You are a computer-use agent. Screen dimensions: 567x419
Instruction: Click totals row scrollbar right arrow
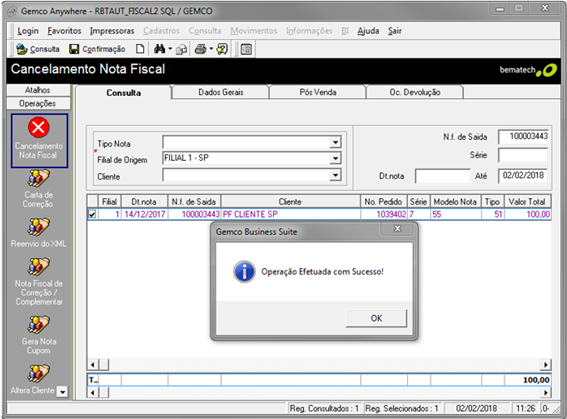coord(545,392)
